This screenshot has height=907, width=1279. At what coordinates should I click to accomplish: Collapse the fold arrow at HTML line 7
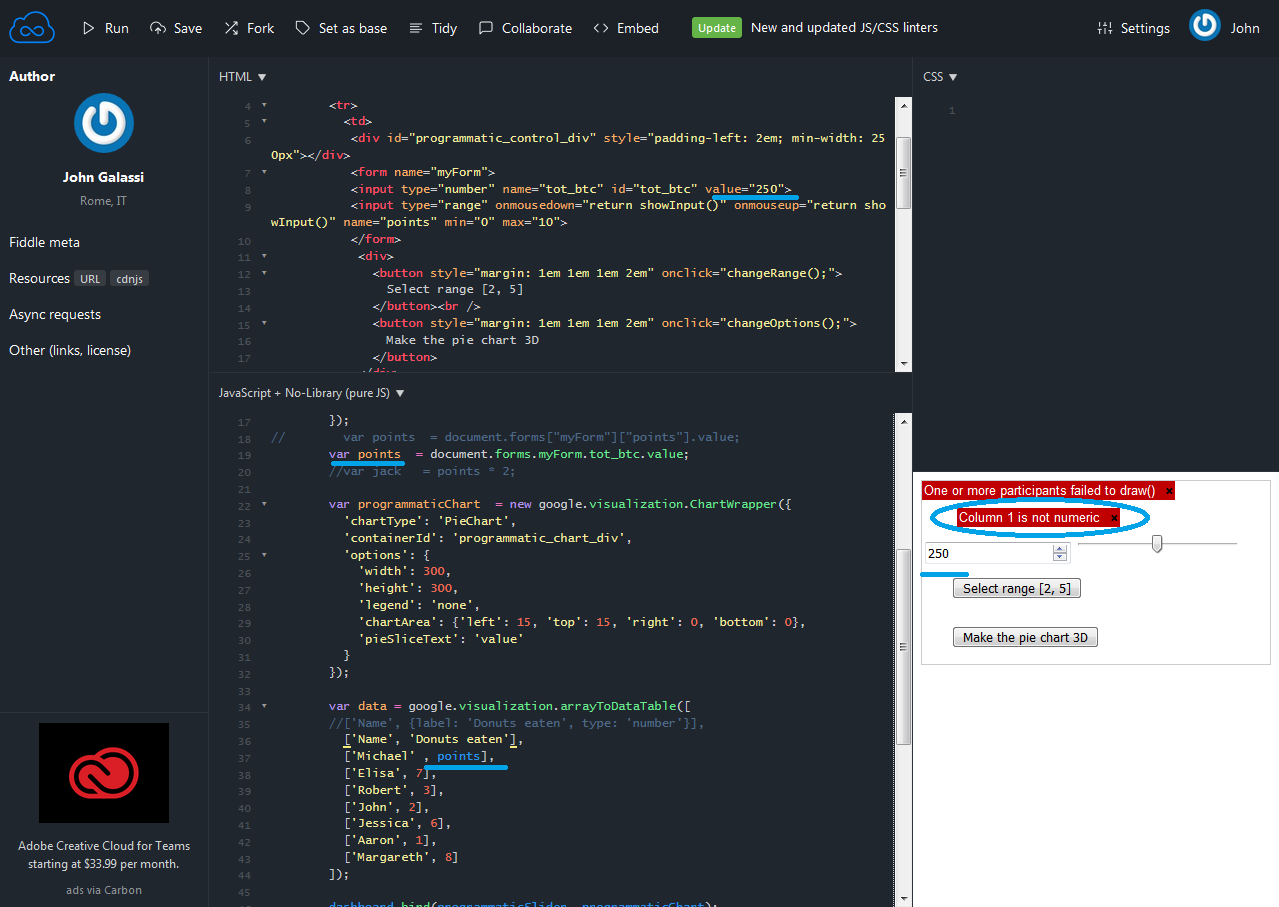coord(264,171)
